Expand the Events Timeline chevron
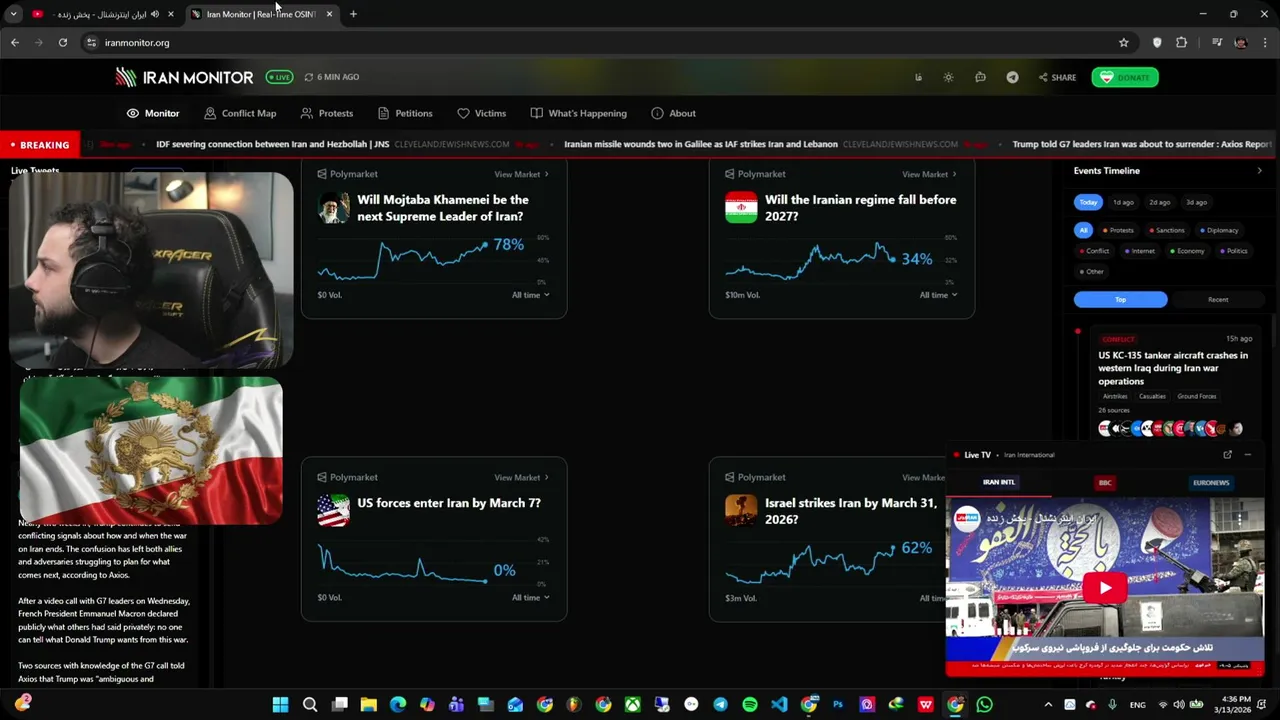1280x720 pixels. click(x=1259, y=171)
